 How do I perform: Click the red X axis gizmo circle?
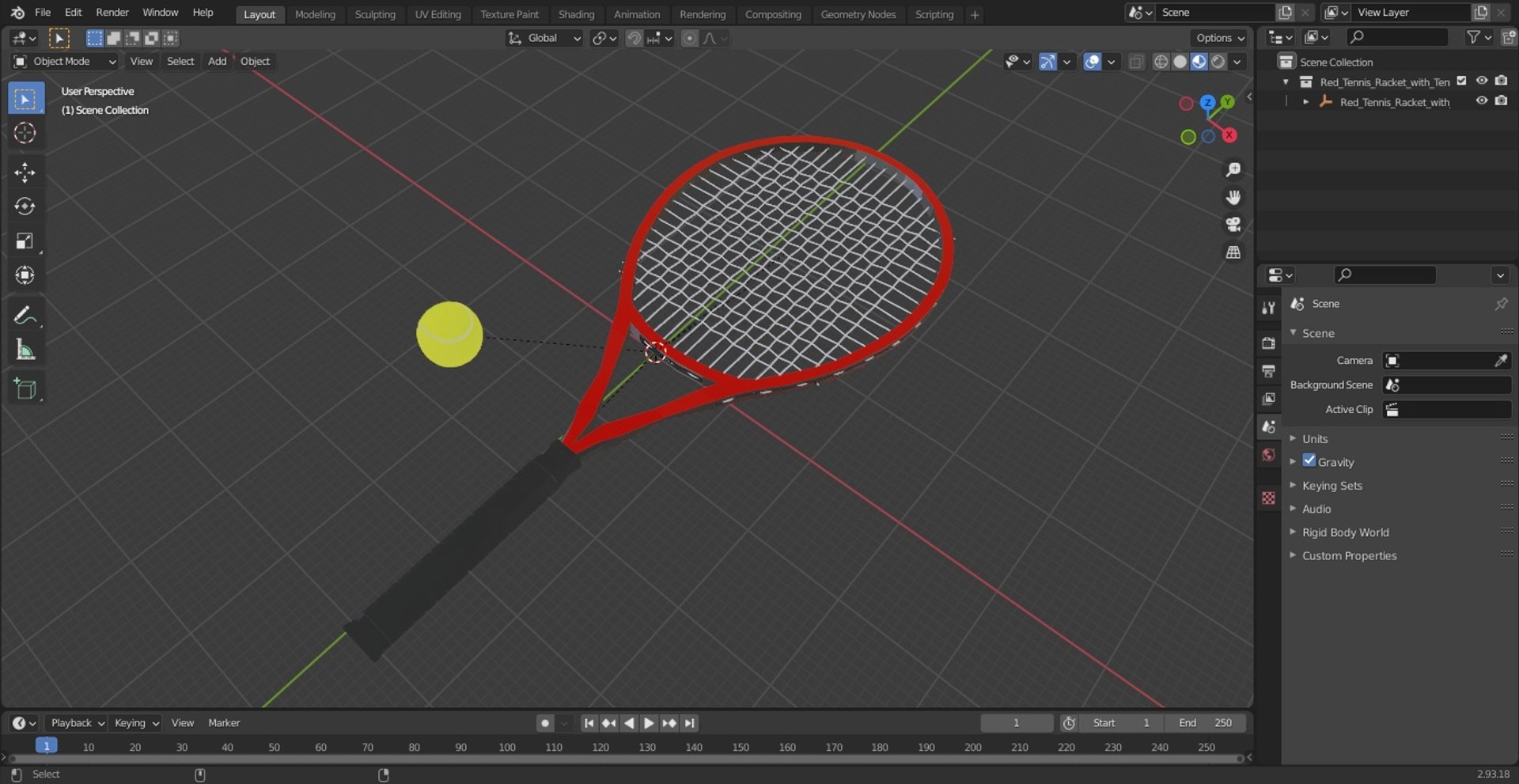coord(1229,135)
